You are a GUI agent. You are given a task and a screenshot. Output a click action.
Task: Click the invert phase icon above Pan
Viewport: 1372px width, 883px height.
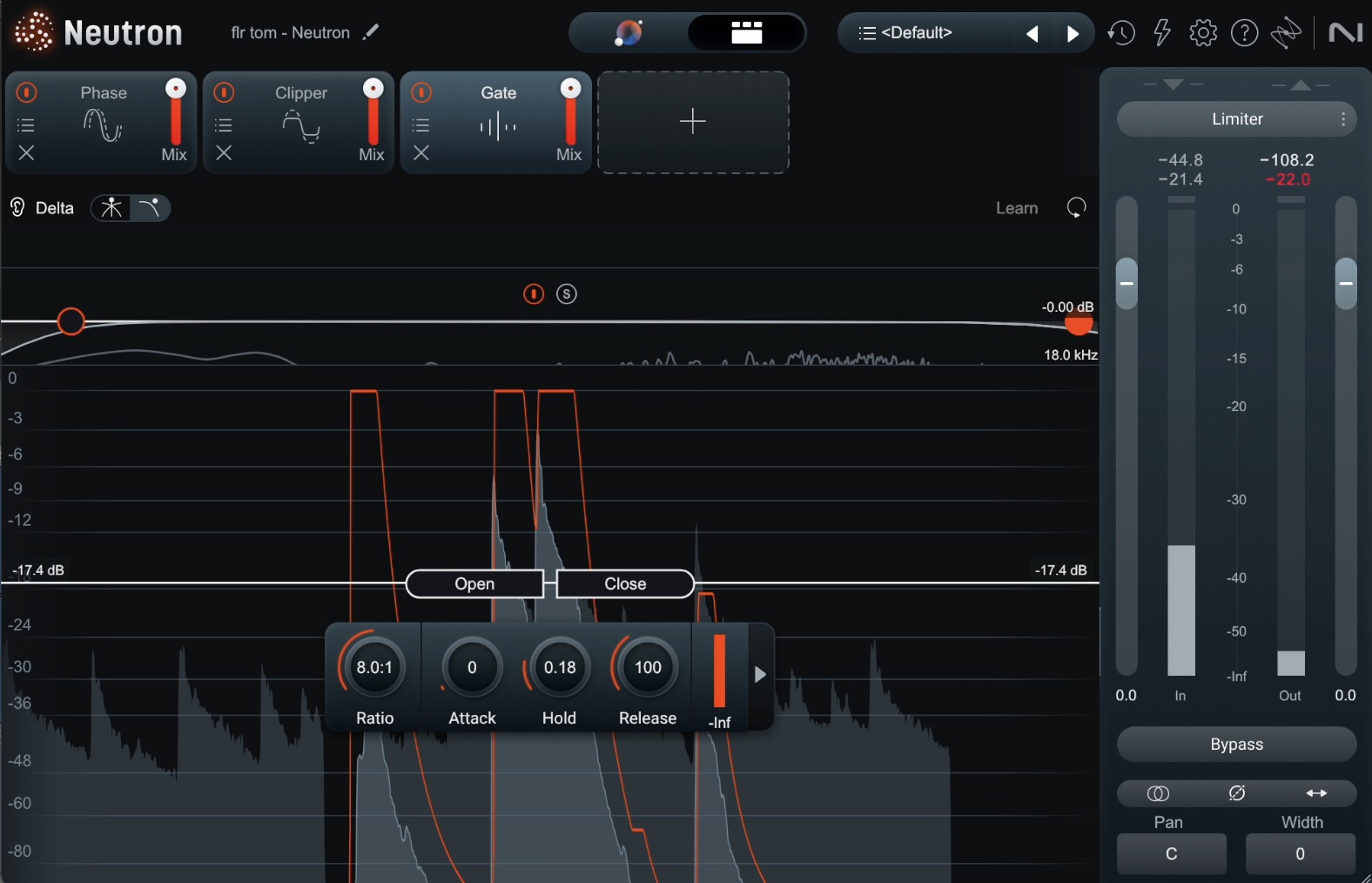1236,793
